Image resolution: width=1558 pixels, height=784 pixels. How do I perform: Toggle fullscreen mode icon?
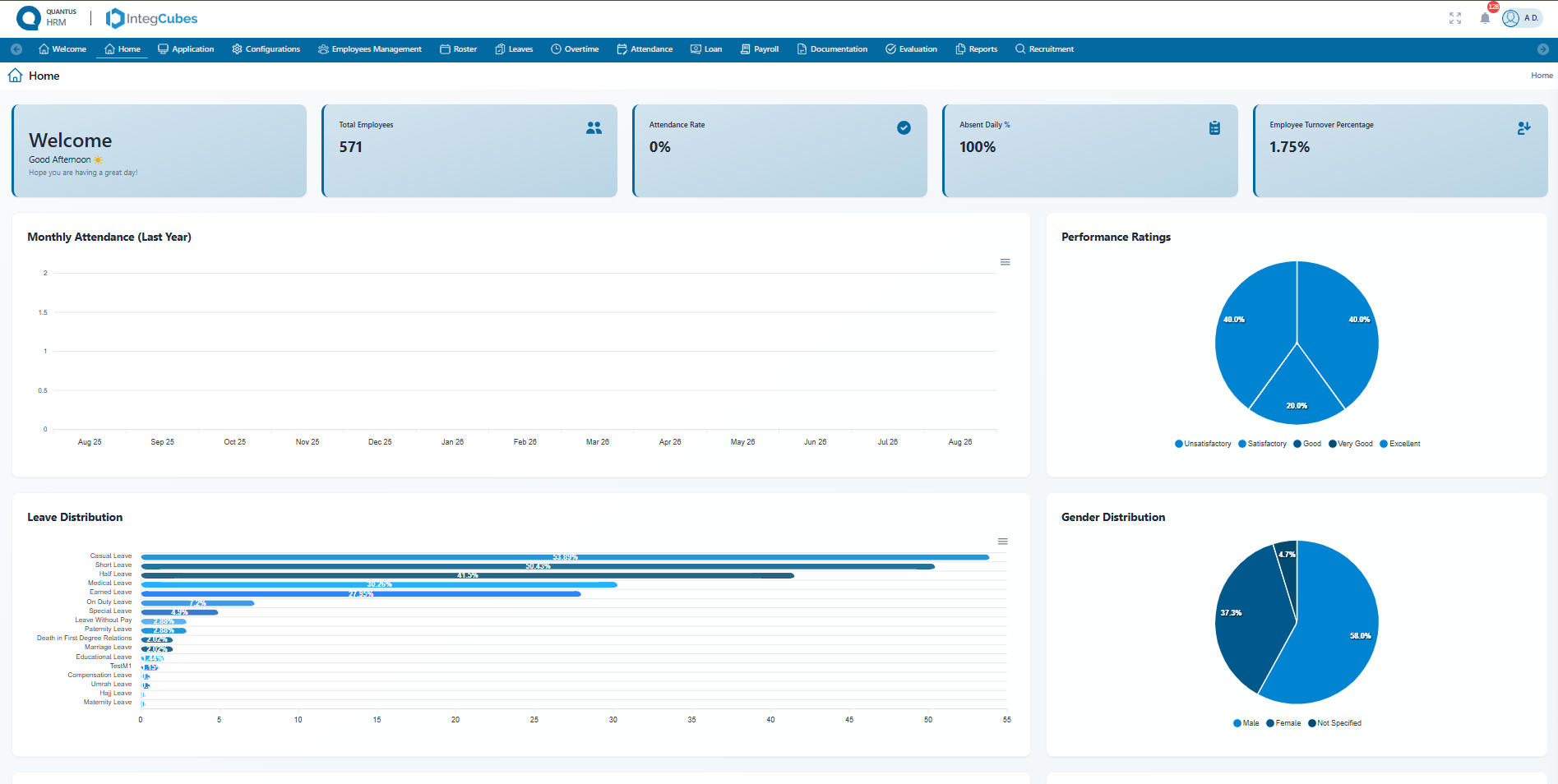point(1455,18)
